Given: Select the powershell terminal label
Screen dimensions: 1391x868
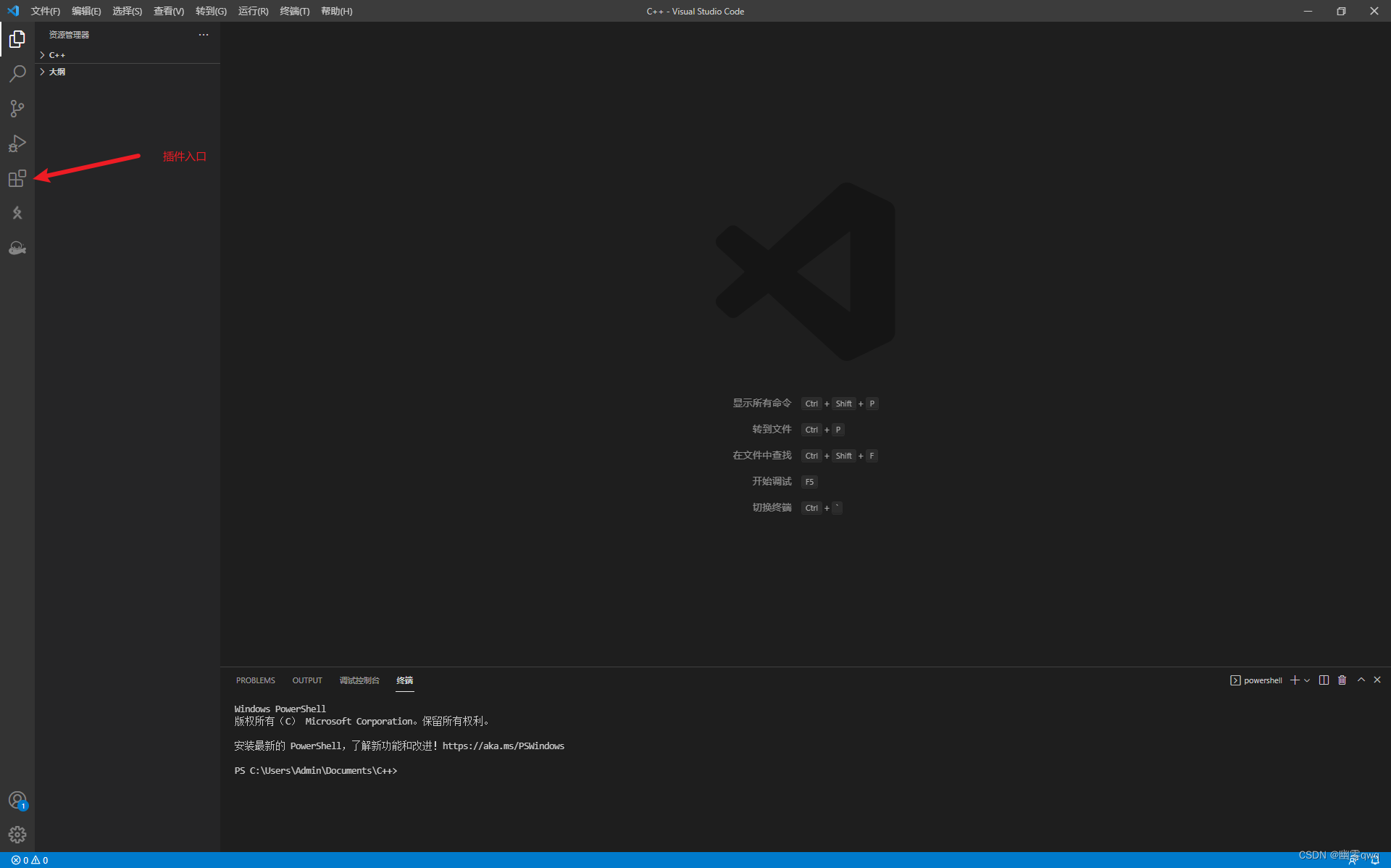Looking at the screenshot, I should [1256, 680].
